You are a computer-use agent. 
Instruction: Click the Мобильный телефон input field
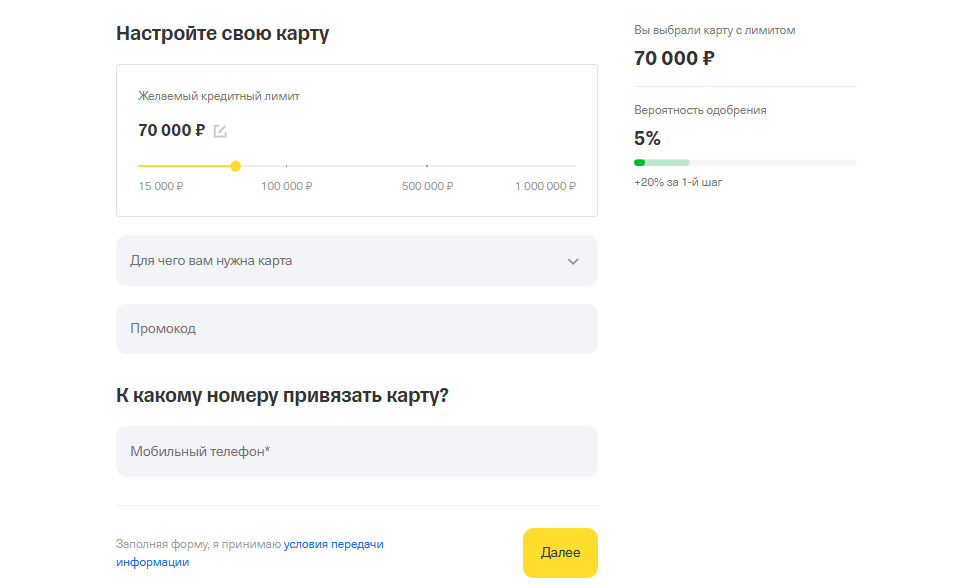pos(356,452)
